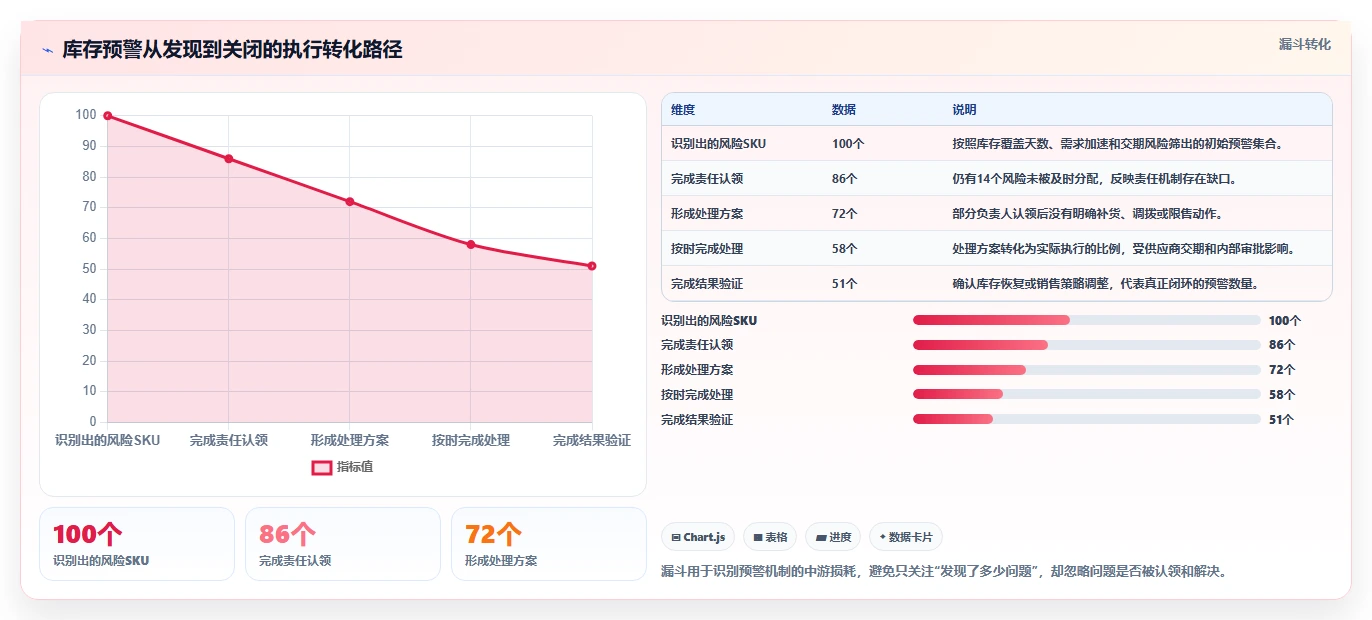Open the 86个 完成责任认领 data card
The height and width of the screenshot is (620, 1372).
coord(342,544)
